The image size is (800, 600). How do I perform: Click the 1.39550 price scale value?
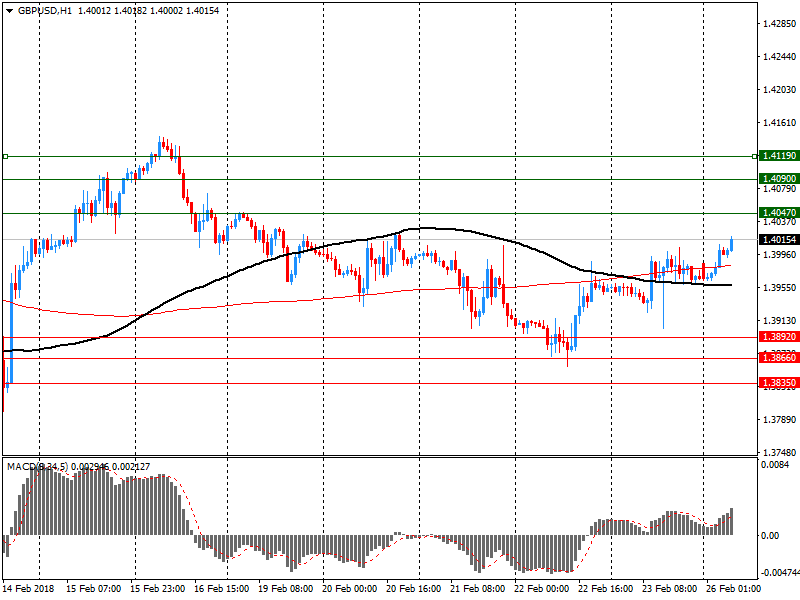[779, 288]
